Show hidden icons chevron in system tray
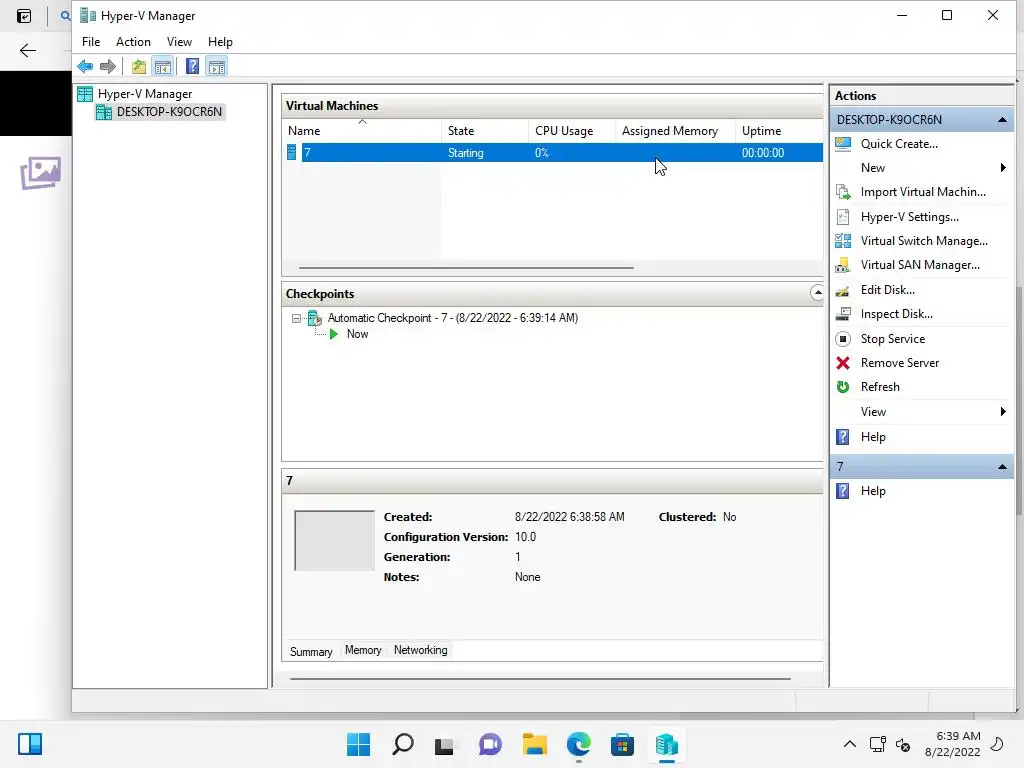 tap(850, 744)
